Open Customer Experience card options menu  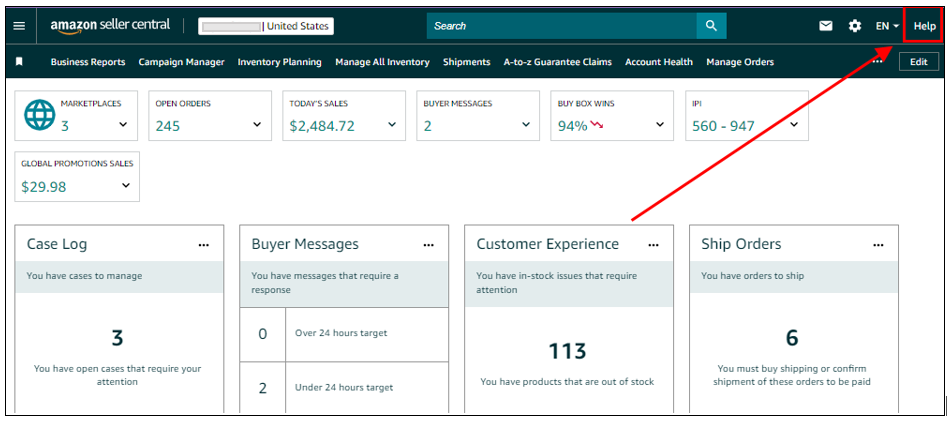653,245
